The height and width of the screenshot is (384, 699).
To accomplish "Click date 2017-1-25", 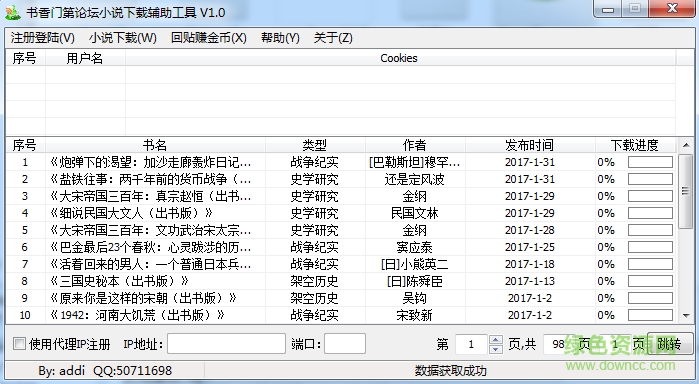I will tap(530, 247).
